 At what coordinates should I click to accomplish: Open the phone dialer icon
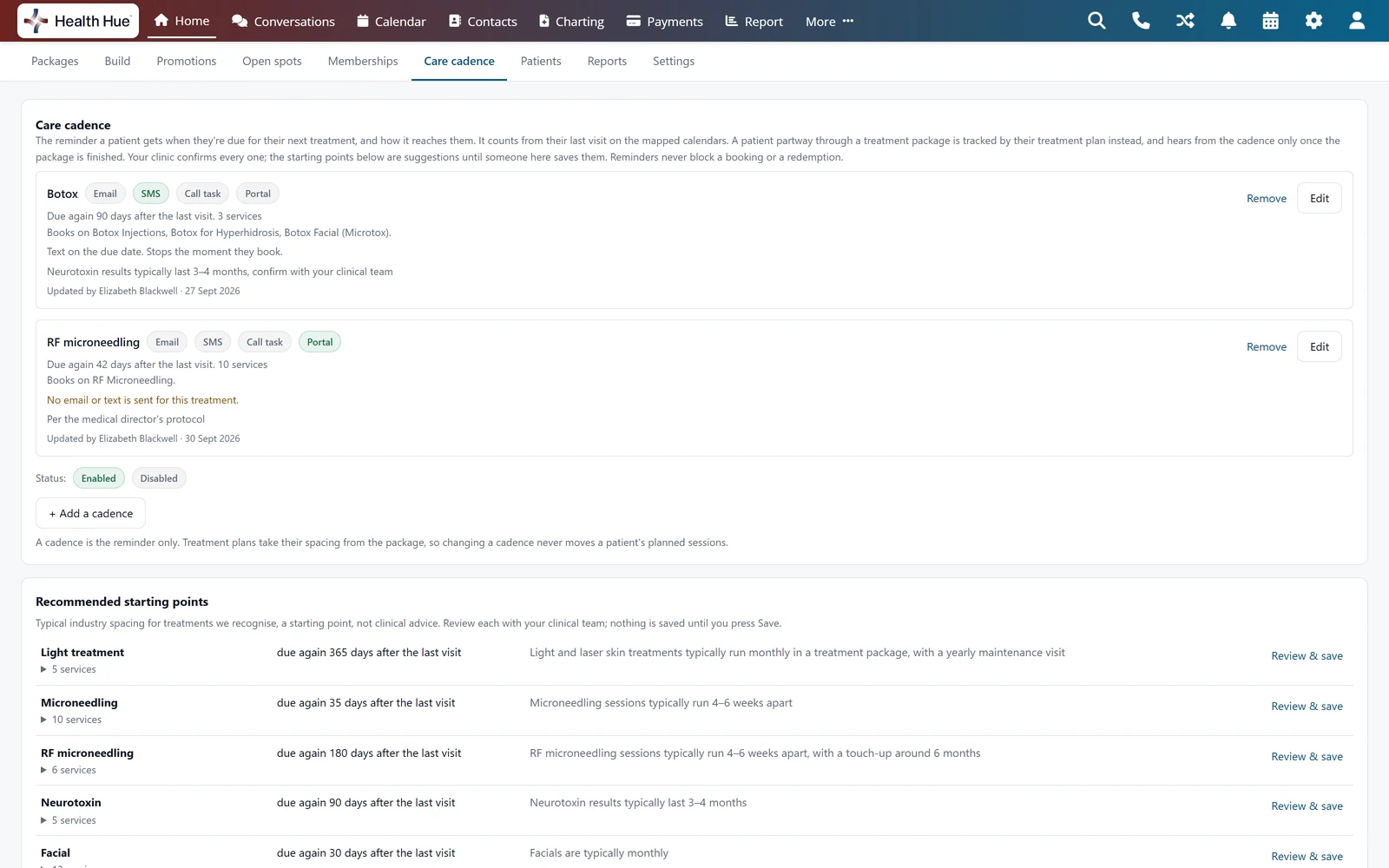coord(1141,21)
